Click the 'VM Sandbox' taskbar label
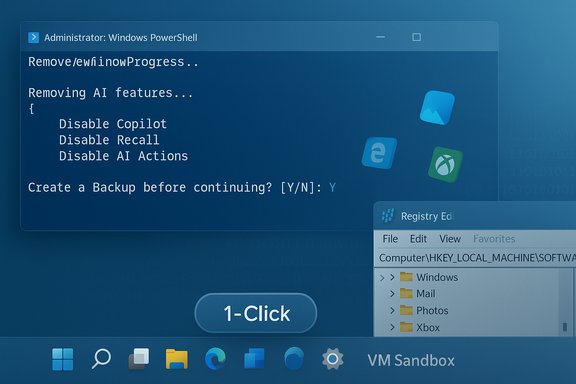This screenshot has height=384, width=576. (411, 360)
